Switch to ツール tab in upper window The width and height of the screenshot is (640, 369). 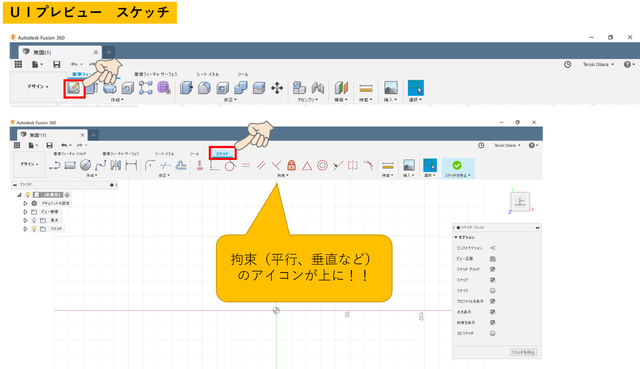point(243,74)
